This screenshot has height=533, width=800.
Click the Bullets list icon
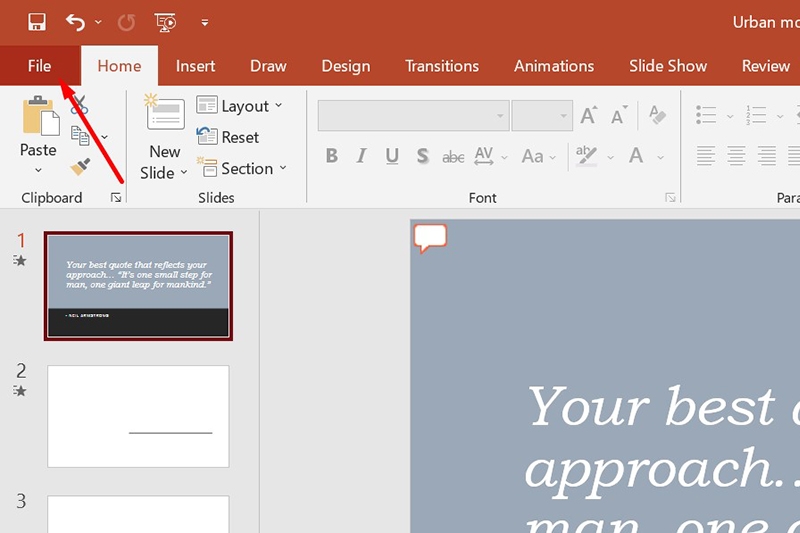(706, 115)
